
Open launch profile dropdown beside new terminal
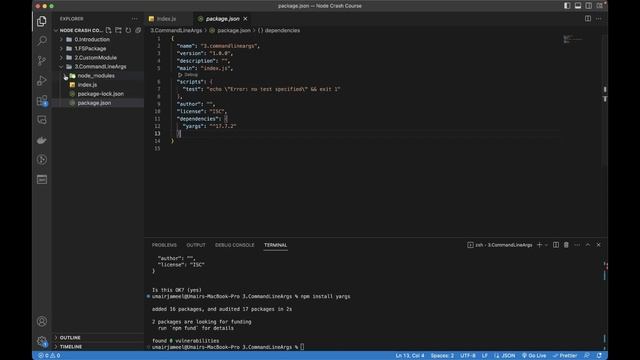[547, 245]
